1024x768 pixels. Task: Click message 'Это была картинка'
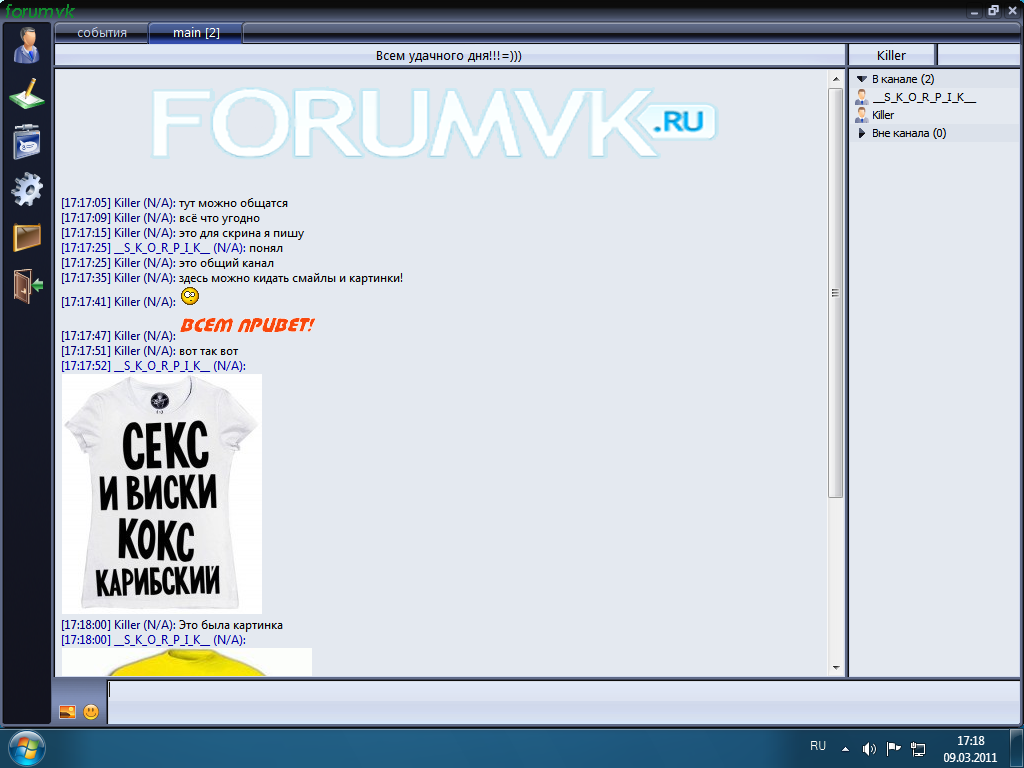coord(231,625)
